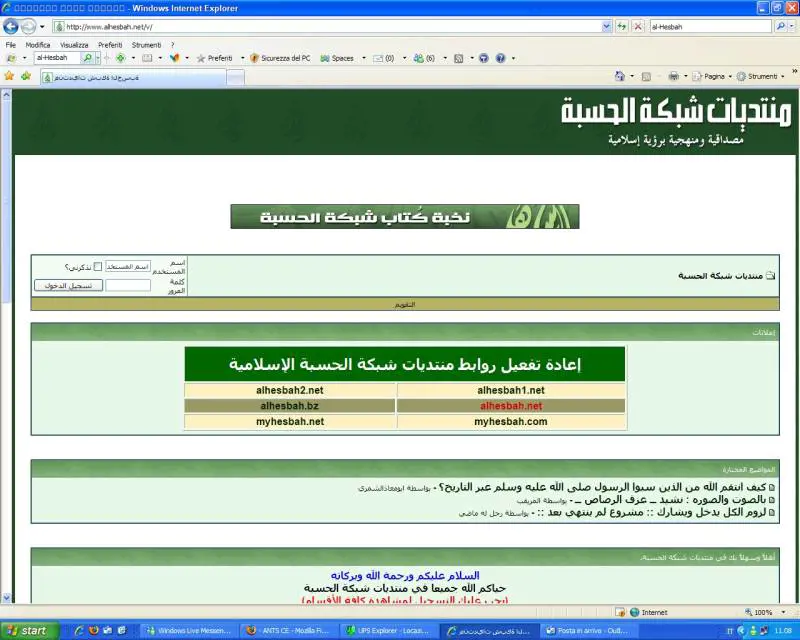Open the Strumenti command bar dropdown
The width and height of the screenshot is (800, 640).
tap(762, 76)
